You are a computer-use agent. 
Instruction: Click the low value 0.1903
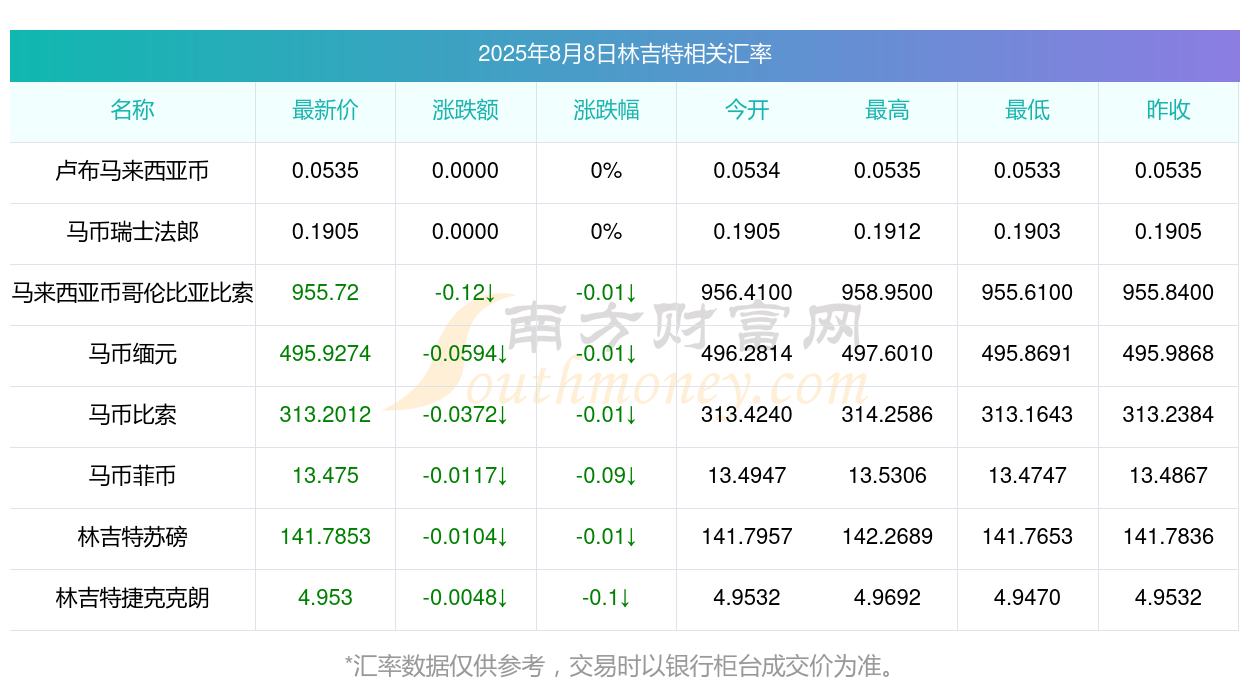(1027, 232)
